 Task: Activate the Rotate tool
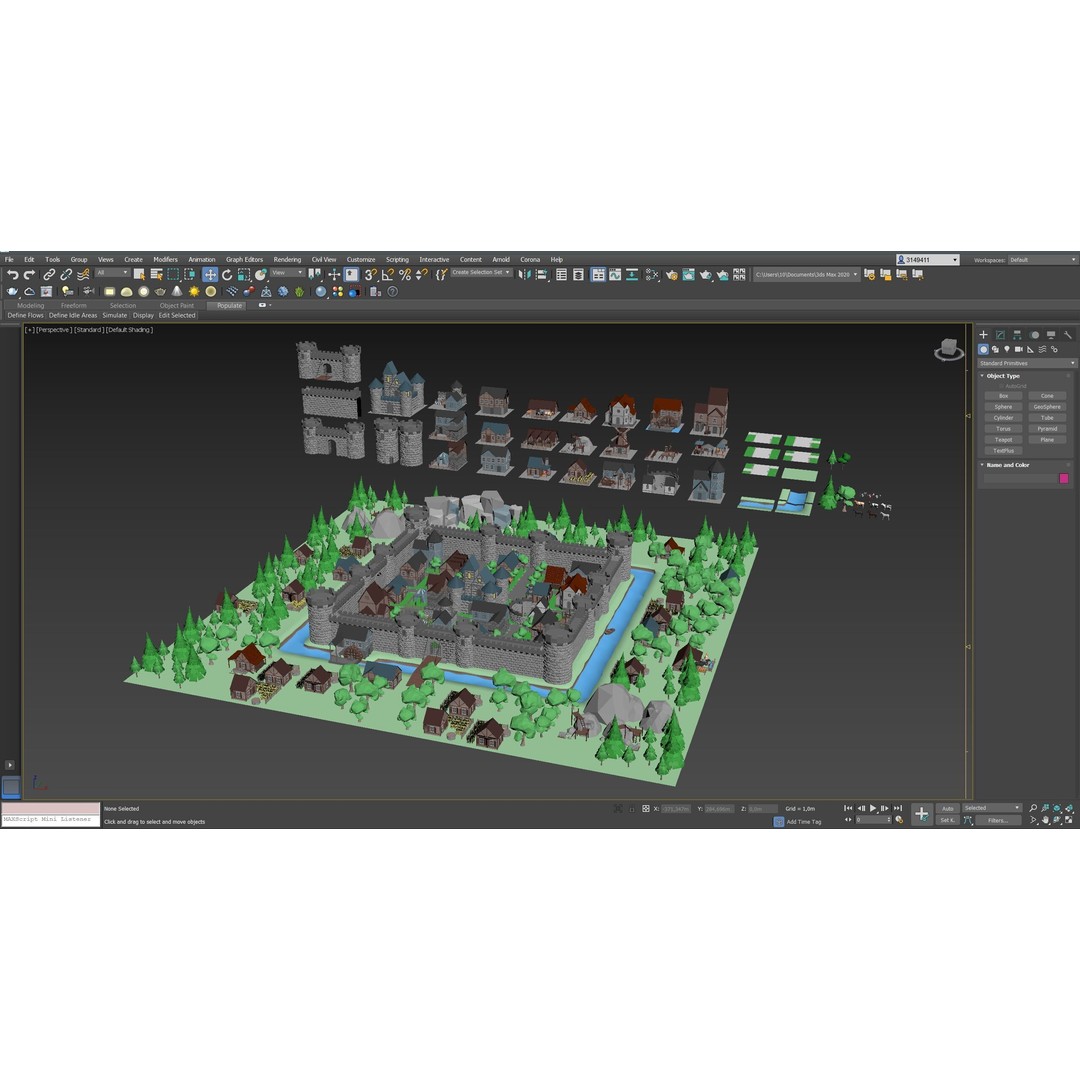click(227, 276)
